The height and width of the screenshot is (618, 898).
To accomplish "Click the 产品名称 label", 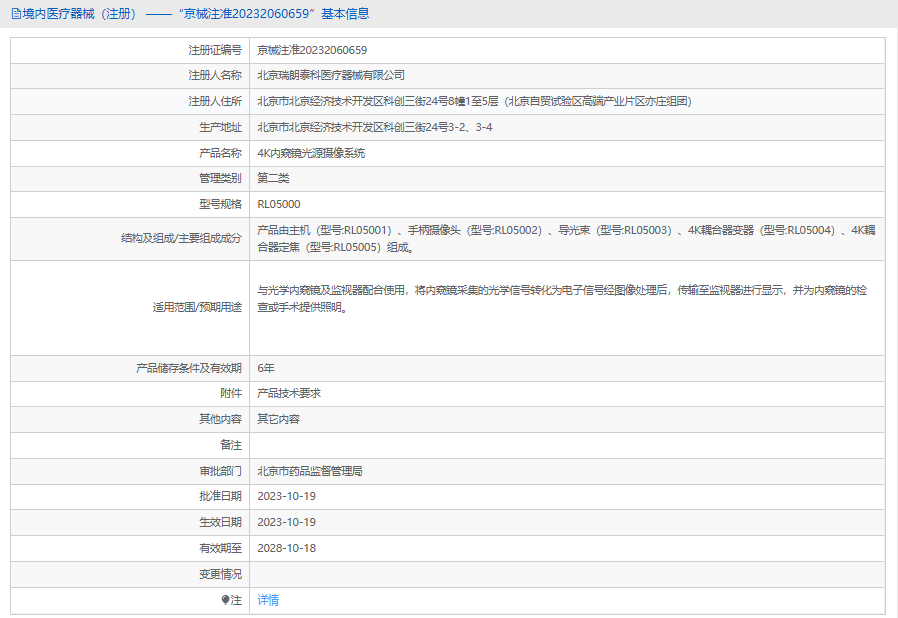I will [x=220, y=153].
